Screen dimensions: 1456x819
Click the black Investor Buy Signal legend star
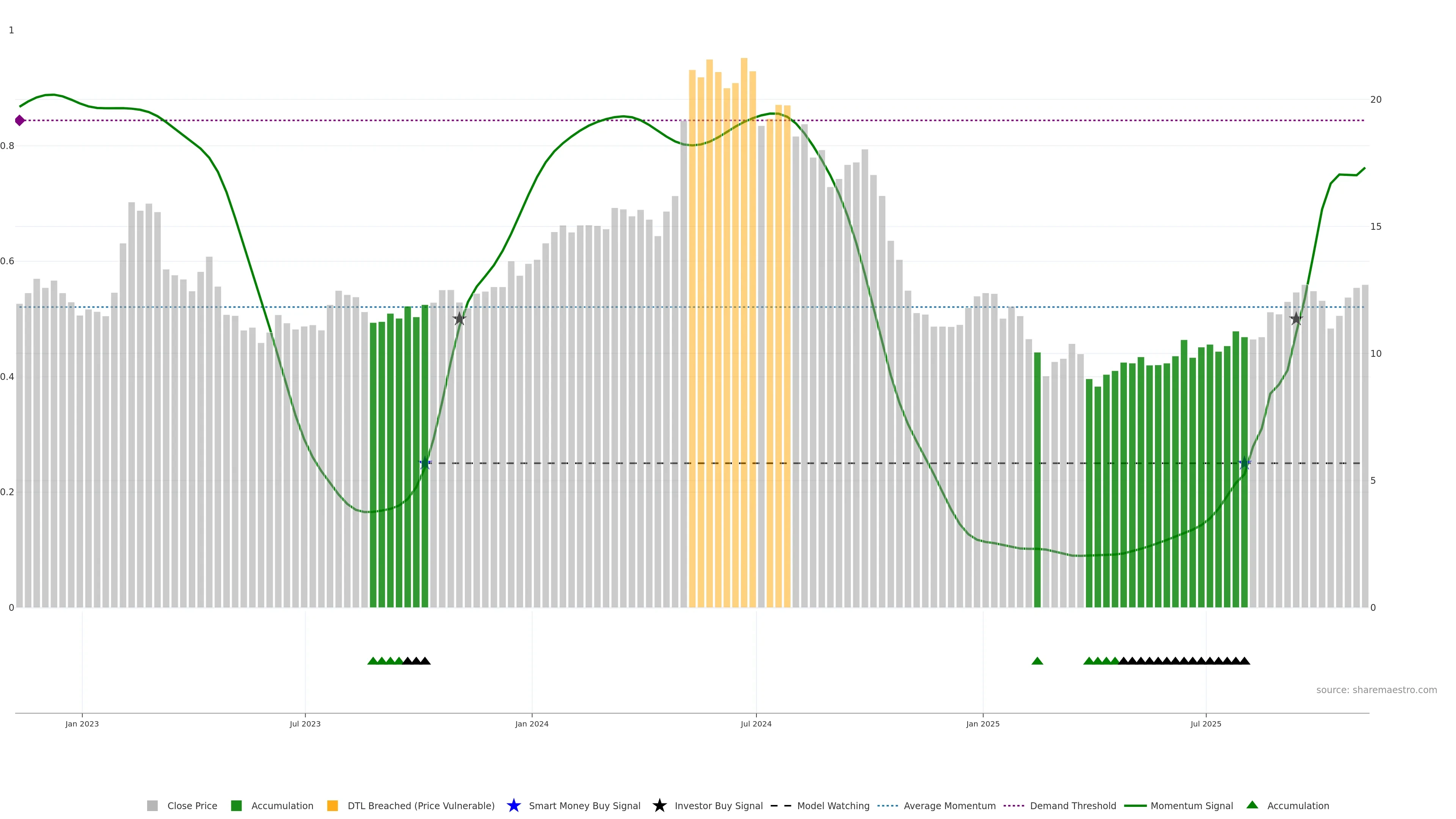click(659, 805)
